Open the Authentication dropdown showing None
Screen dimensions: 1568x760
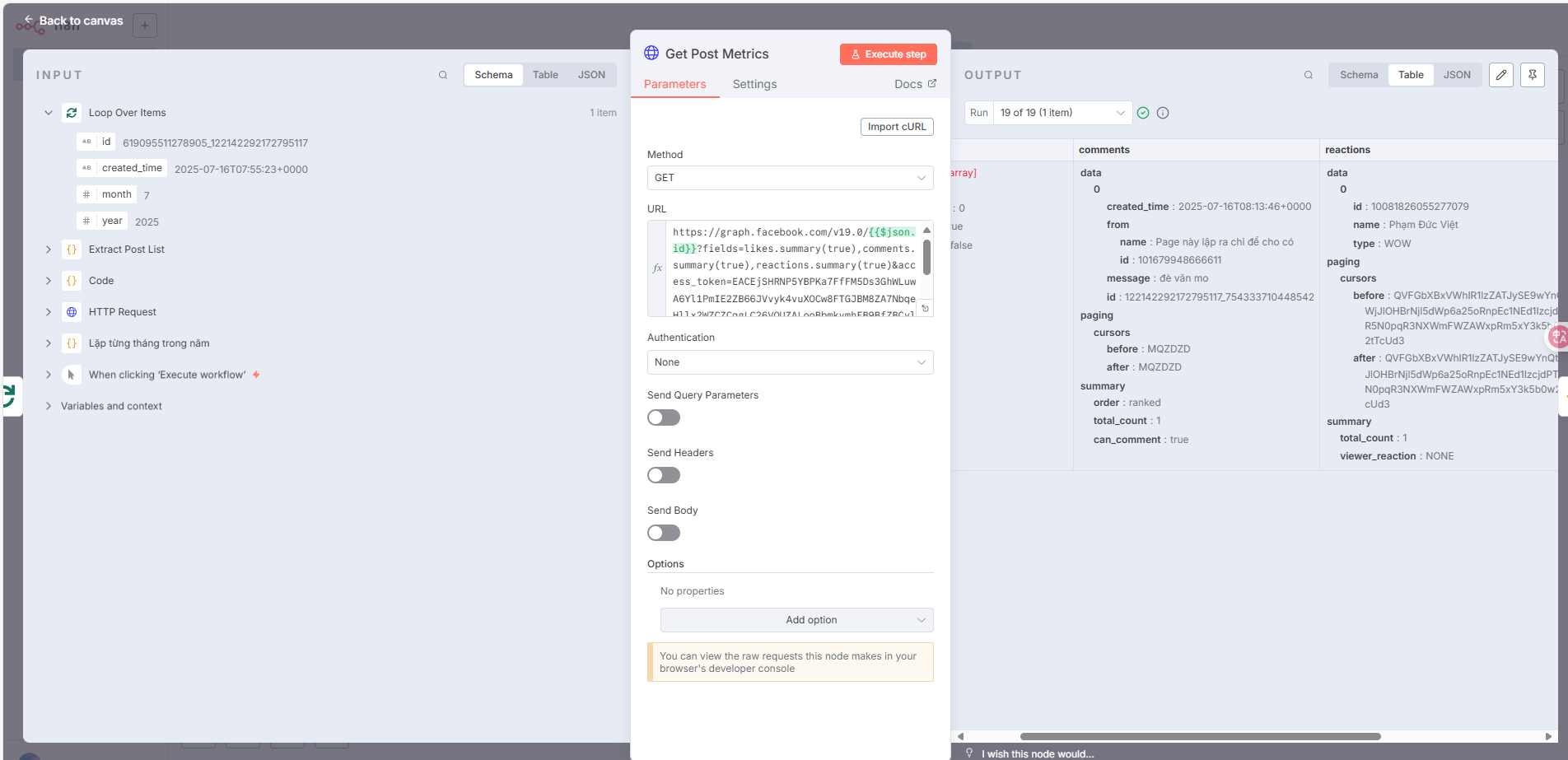(x=790, y=362)
